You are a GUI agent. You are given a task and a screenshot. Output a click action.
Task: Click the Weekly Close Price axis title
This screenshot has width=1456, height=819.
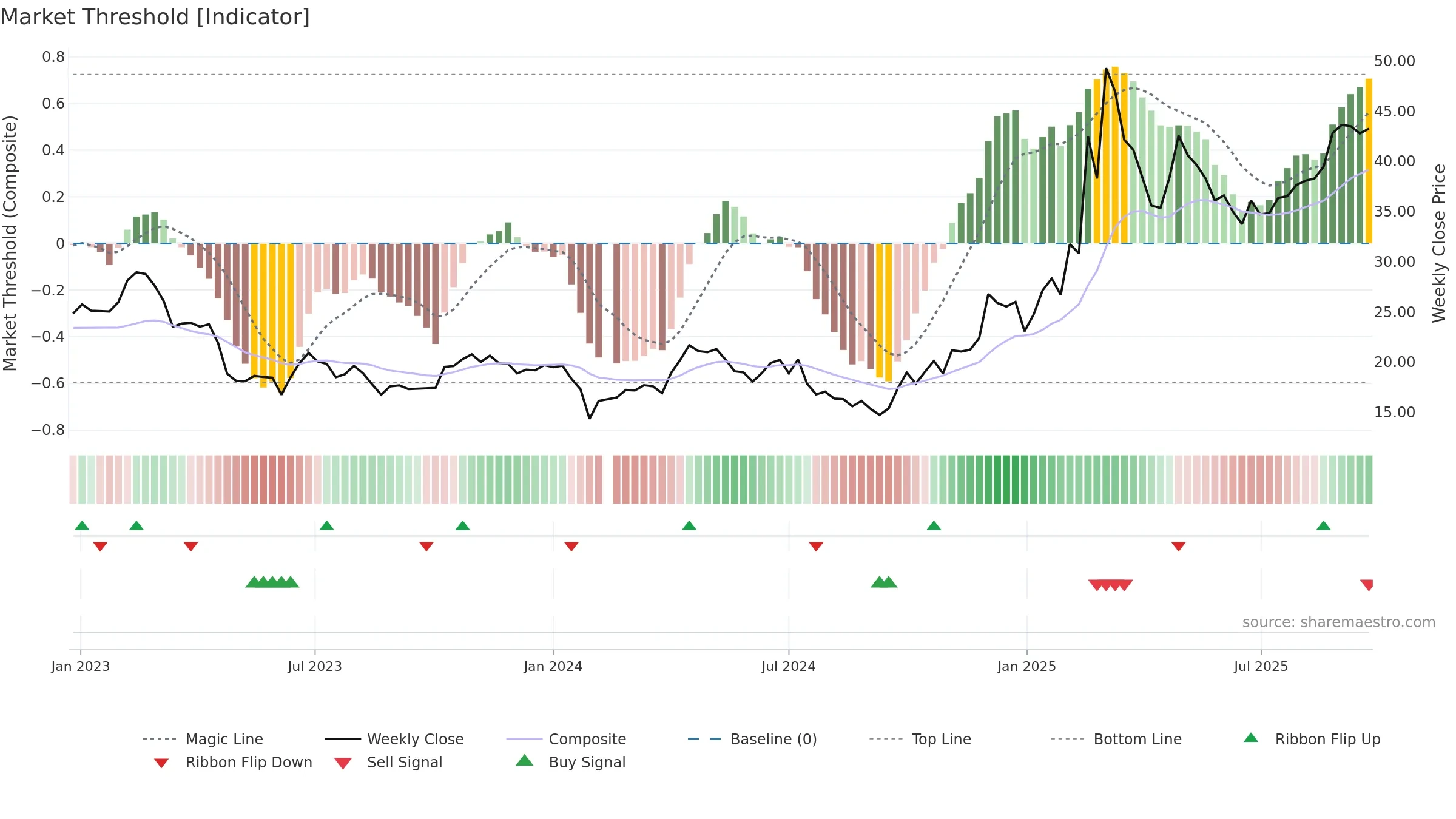click(x=1439, y=243)
